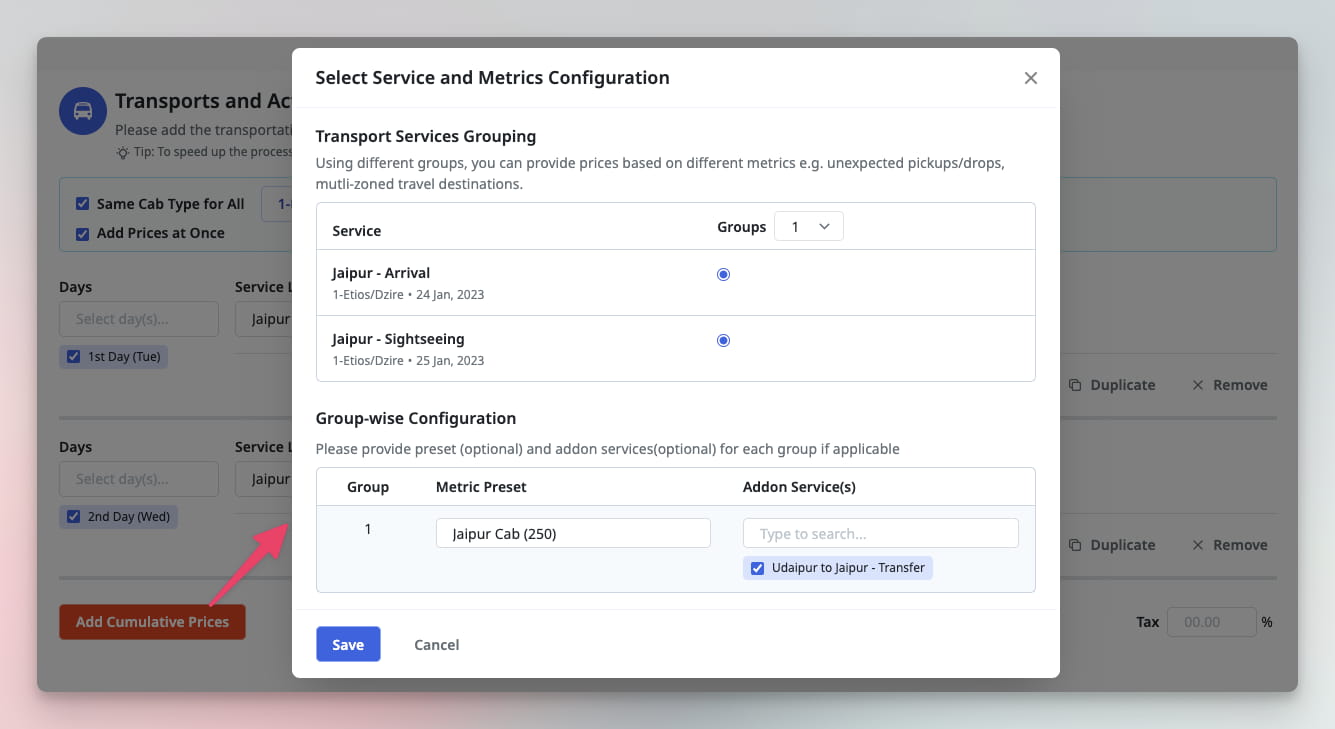Toggle the "1st Day (Tue)" checkbox
Viewport: 1335px width, 729px height.
pos(73,356)
